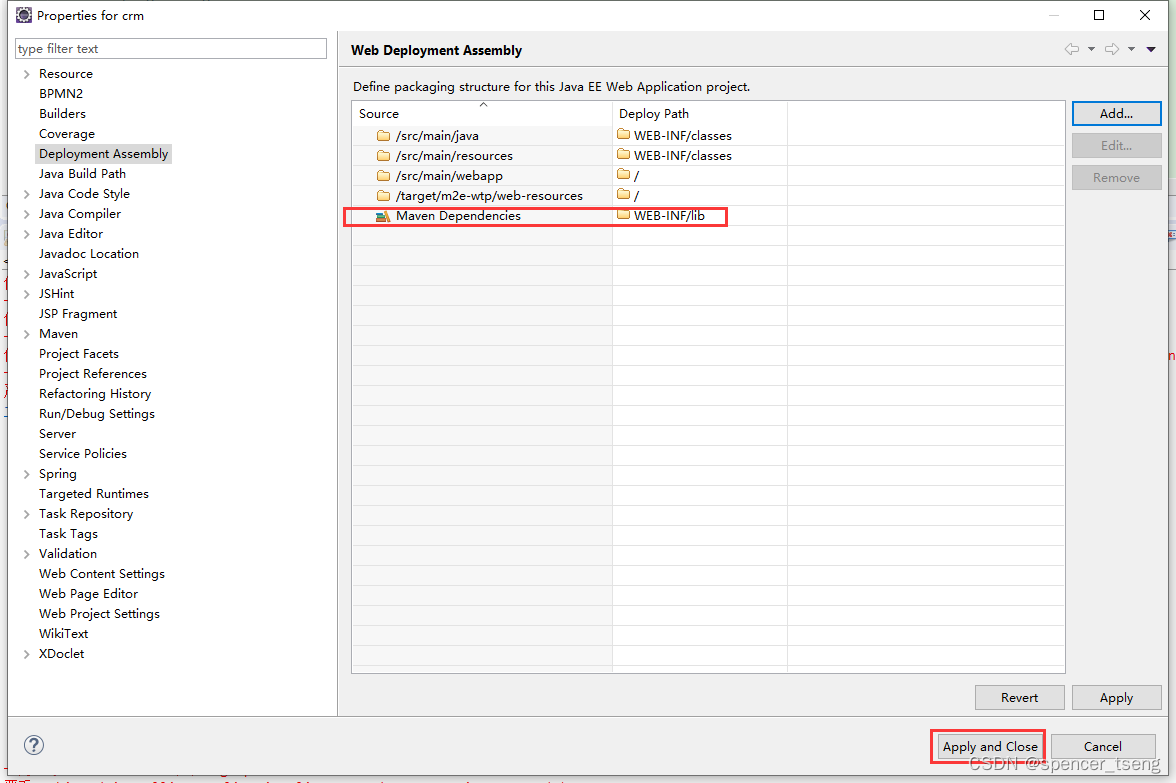Screen dimensions: 1176x783
Task: Click the folder icon beside /target/m2e-wtp/web-resources
Action: (x=384, y=195)
